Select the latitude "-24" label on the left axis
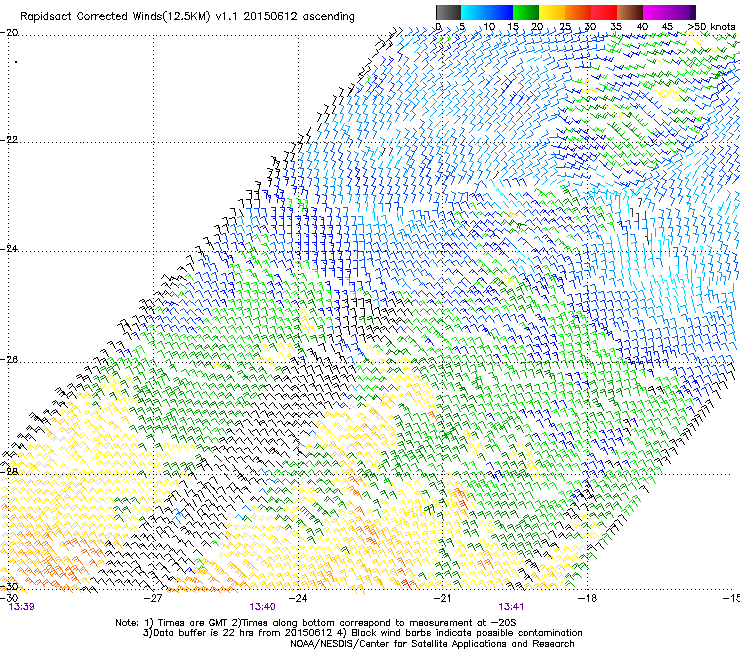Image resolution: width=740 pixels, height=650 pixels. (x=9, y=248)
